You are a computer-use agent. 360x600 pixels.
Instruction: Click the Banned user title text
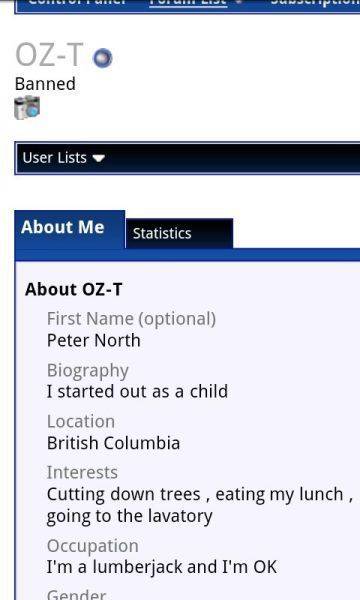[x=45, y=84]
